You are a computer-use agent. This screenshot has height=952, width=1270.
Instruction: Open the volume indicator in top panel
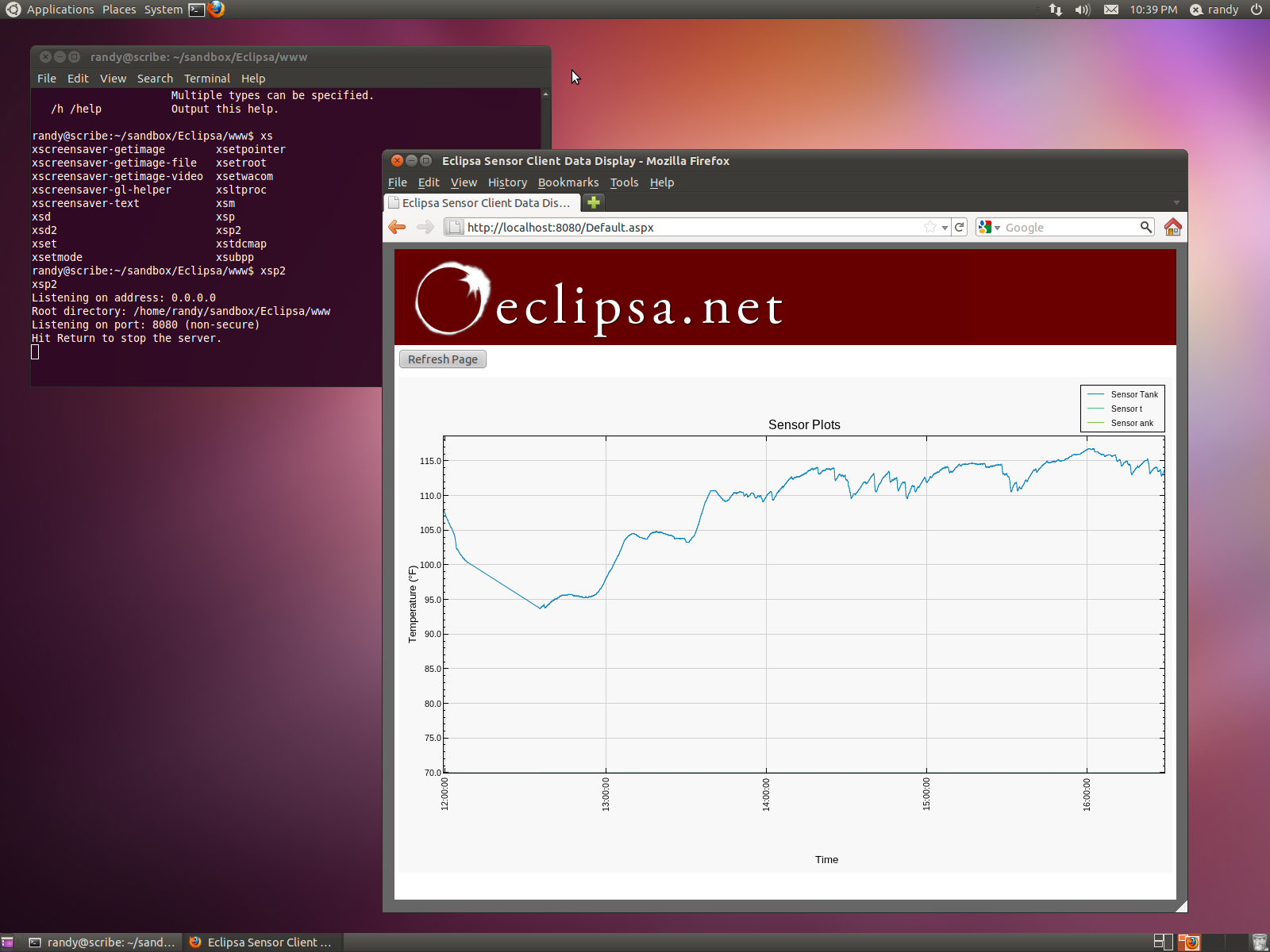point(1082,10)
